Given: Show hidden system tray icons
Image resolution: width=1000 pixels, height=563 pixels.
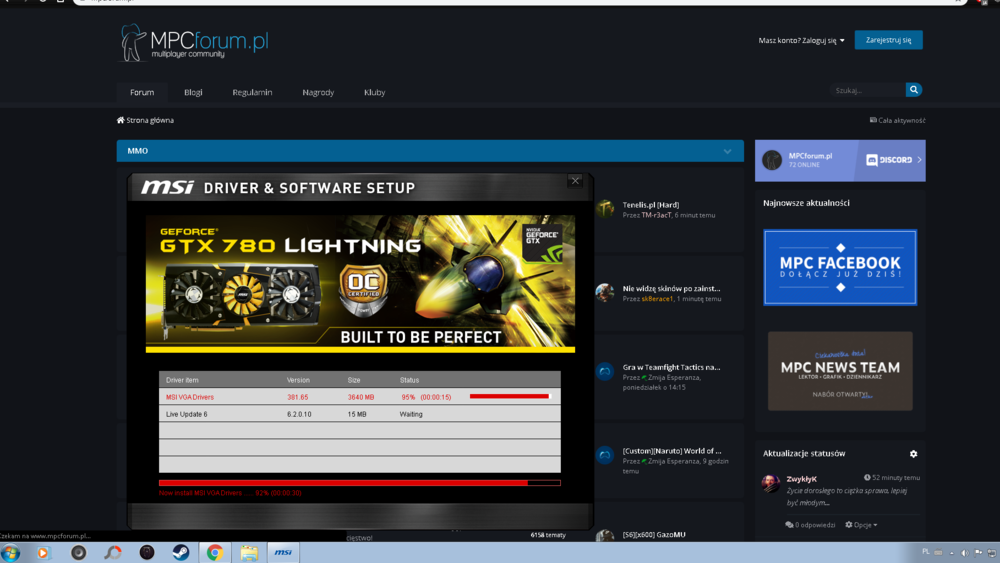Looking at the screenshot, I should (x=952, y=553).
